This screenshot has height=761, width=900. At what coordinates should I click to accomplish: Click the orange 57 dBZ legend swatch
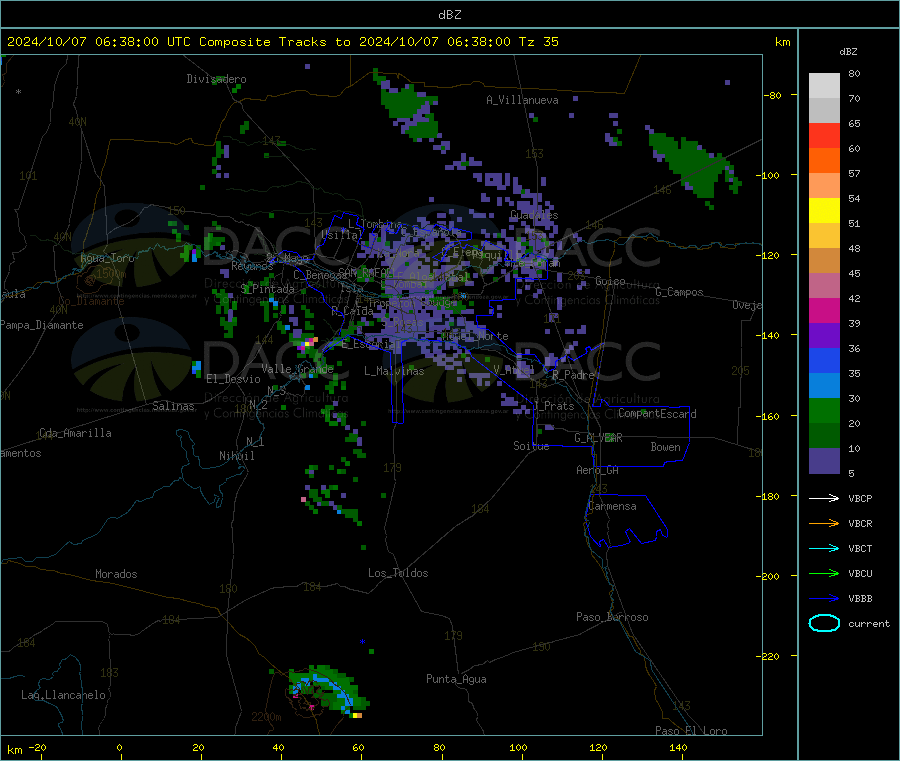[824, 160]
